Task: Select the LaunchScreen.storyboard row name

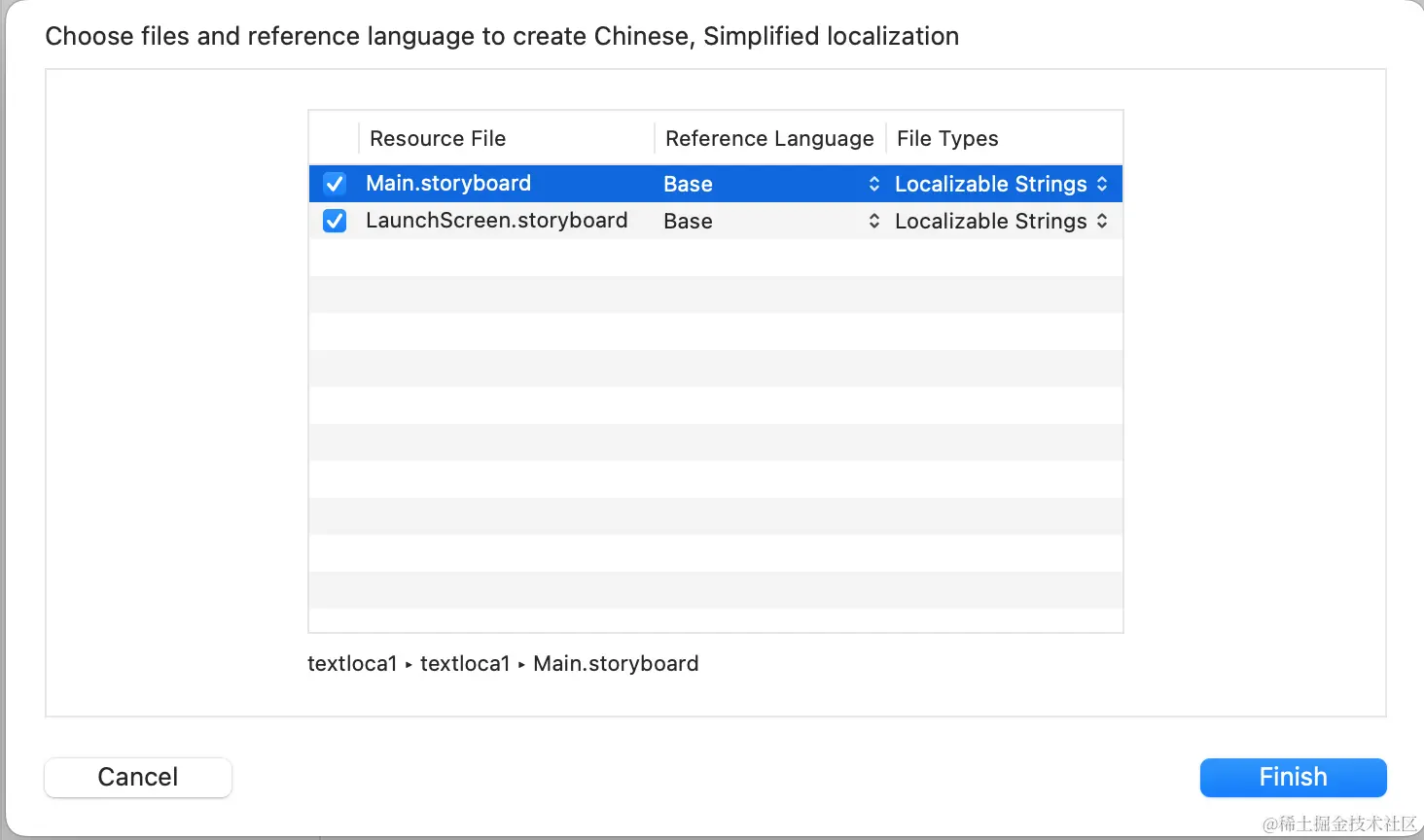Action: point(496,221)
